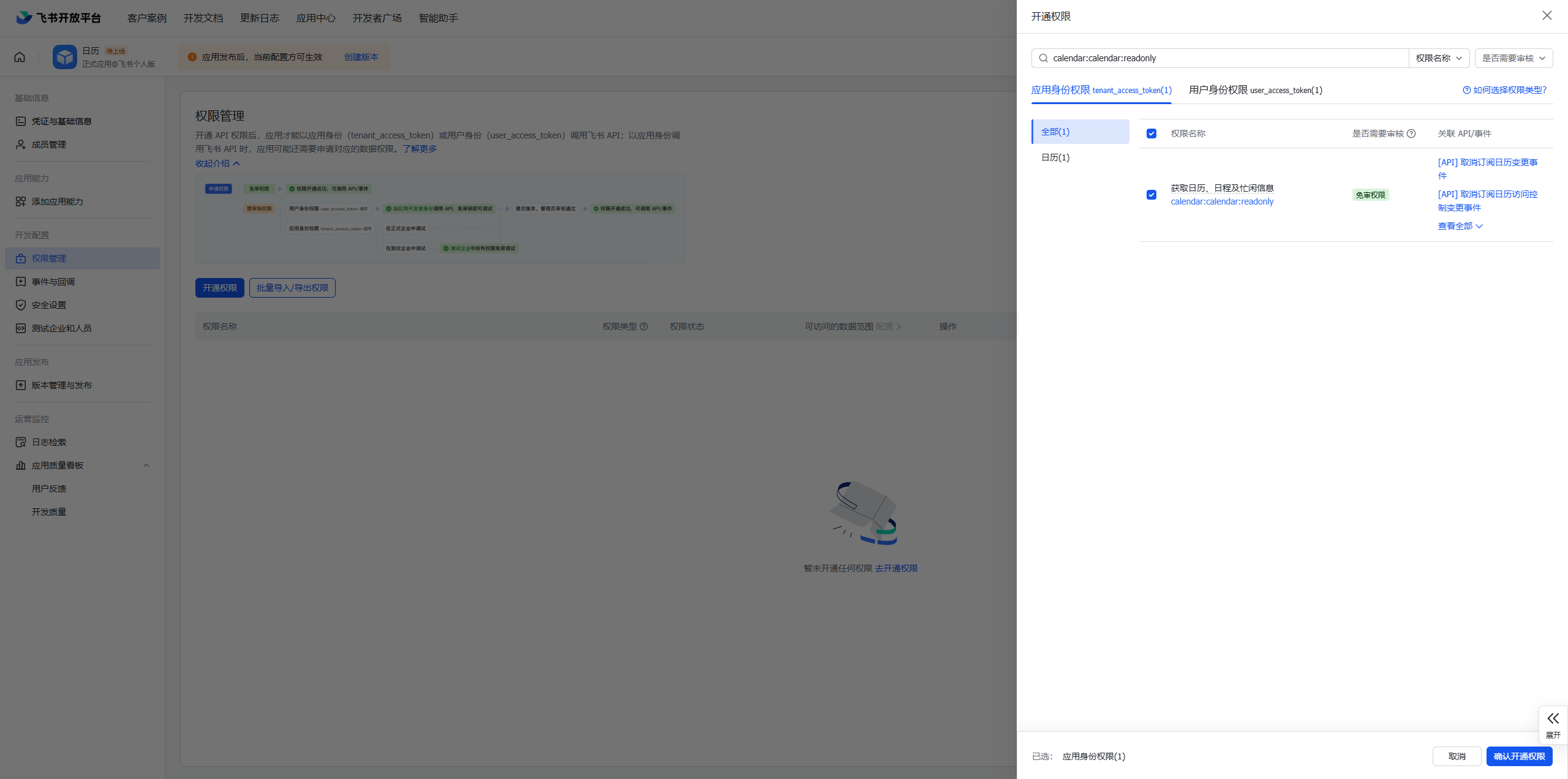Click 确认开通权限 button
The image size is (1568, 779).
pos(1519,756)
